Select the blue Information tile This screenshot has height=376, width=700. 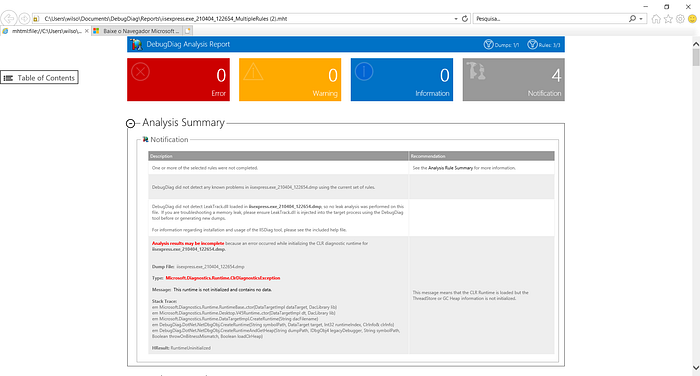(x=402, y=79)
